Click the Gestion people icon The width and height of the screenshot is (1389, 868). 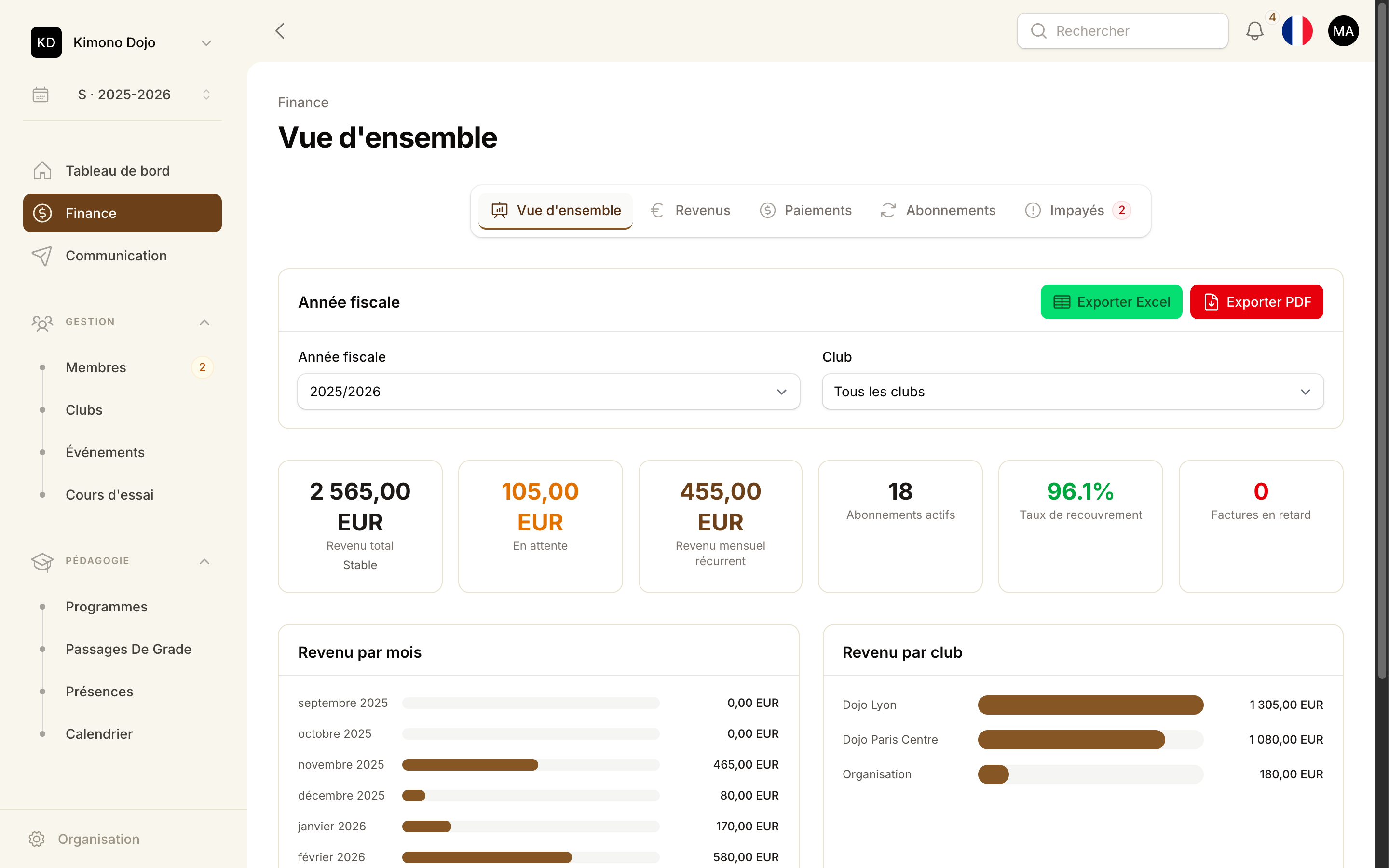click(x=42, y=322)
